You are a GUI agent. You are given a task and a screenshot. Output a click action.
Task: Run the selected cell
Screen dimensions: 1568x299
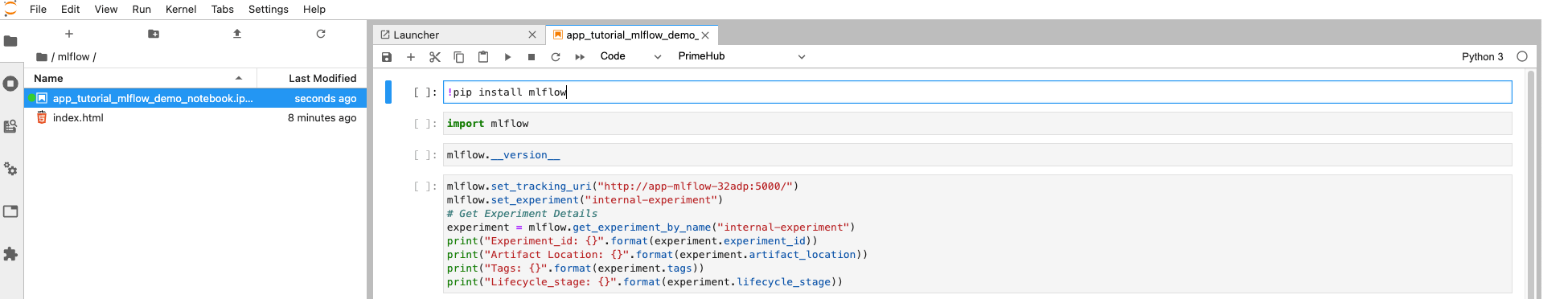507,57
